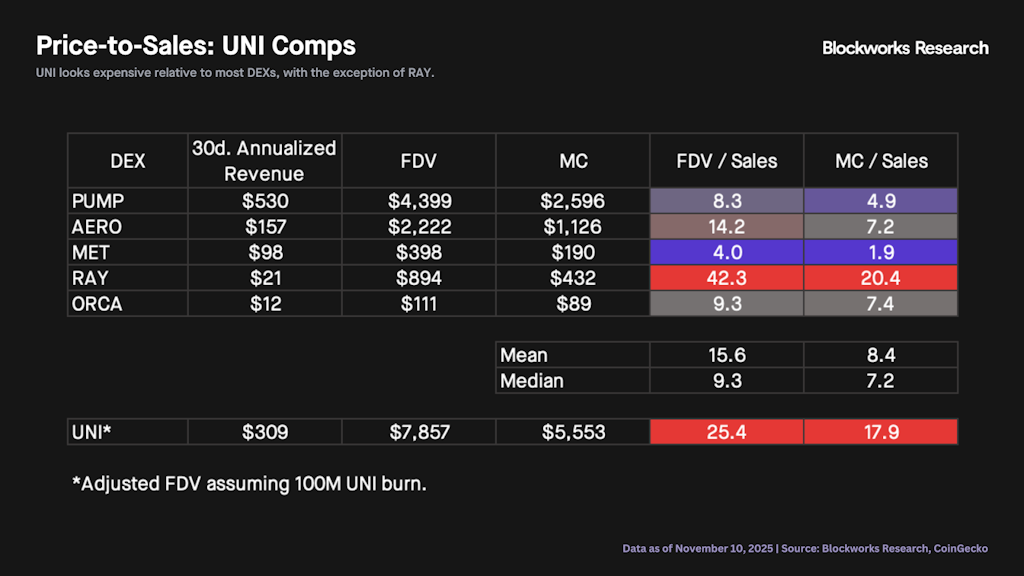Click the Median row label
Screen dimensions: 1024x576
(x=531, y=381)
